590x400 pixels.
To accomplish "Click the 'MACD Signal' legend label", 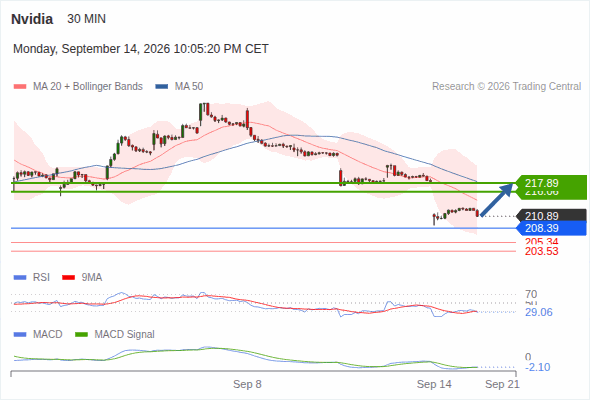I will pyautogui.click(x=124, y=334).
